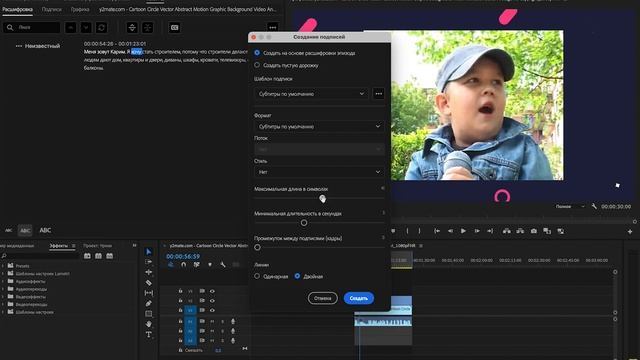
Task: Open the Style dropdown
Action: tap(319, 172)
